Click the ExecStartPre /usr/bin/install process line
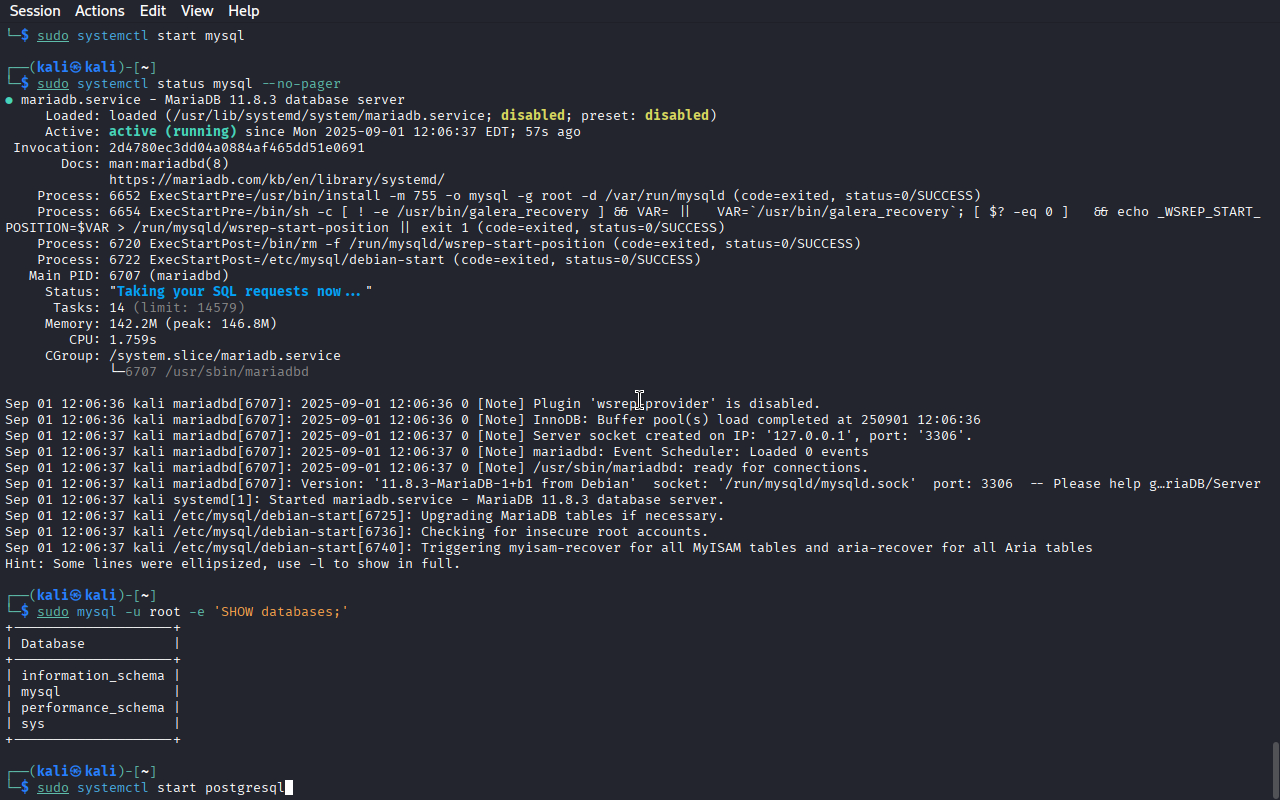Viewport: 1280px width, 800px height. coord(509,196)
